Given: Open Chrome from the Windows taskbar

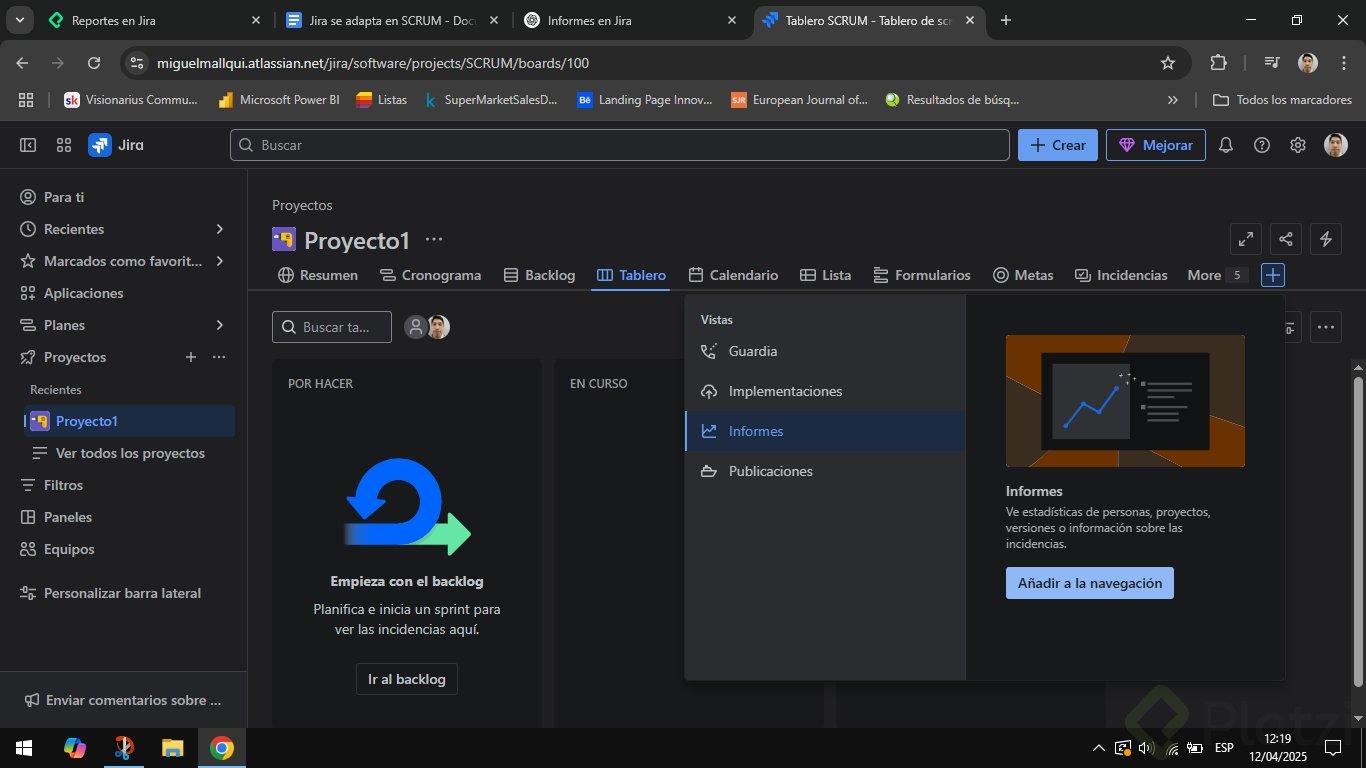Looking at the screenshot, I should click(222, 748).
